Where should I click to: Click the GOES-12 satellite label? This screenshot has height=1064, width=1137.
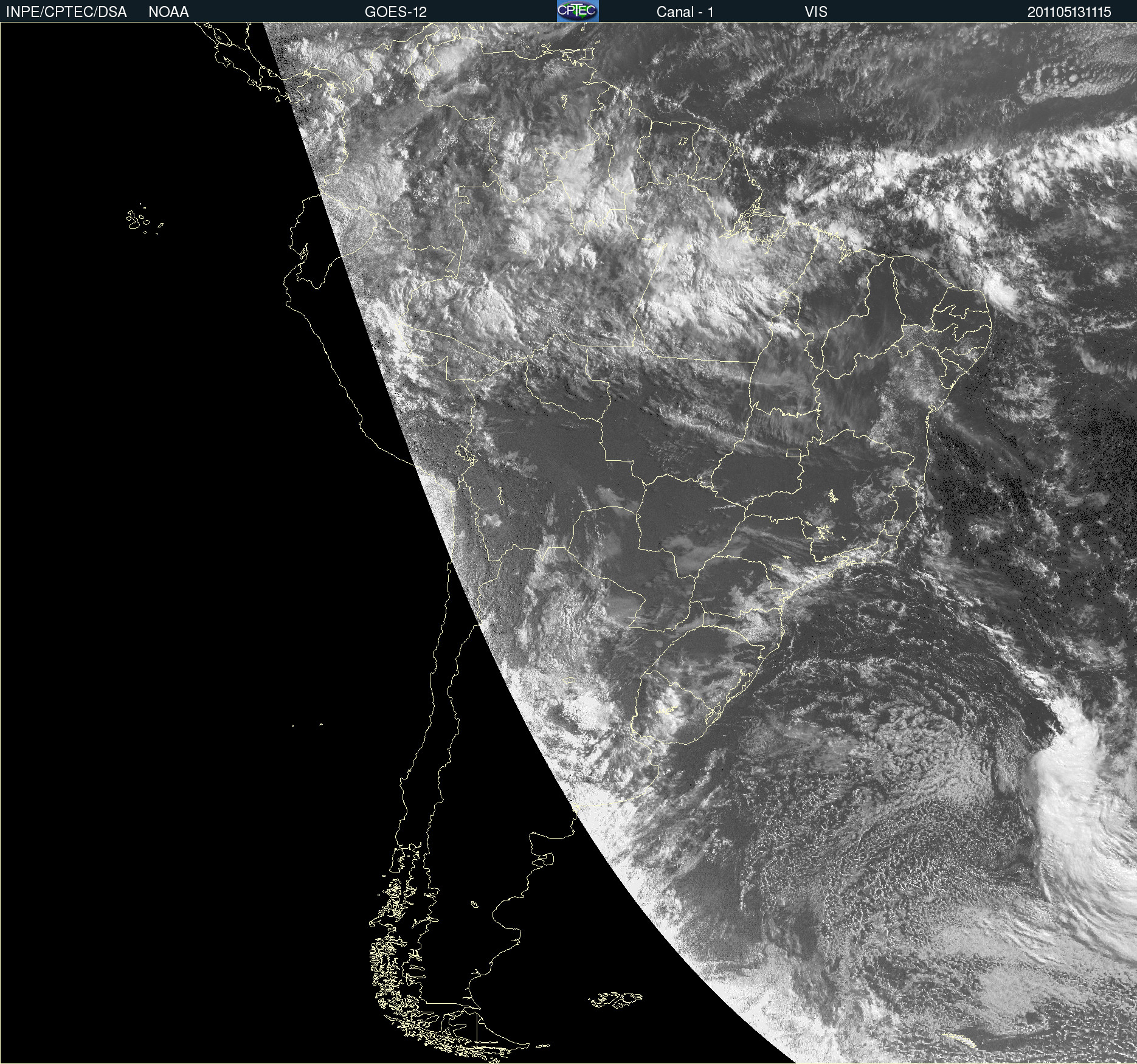(396, 12)
